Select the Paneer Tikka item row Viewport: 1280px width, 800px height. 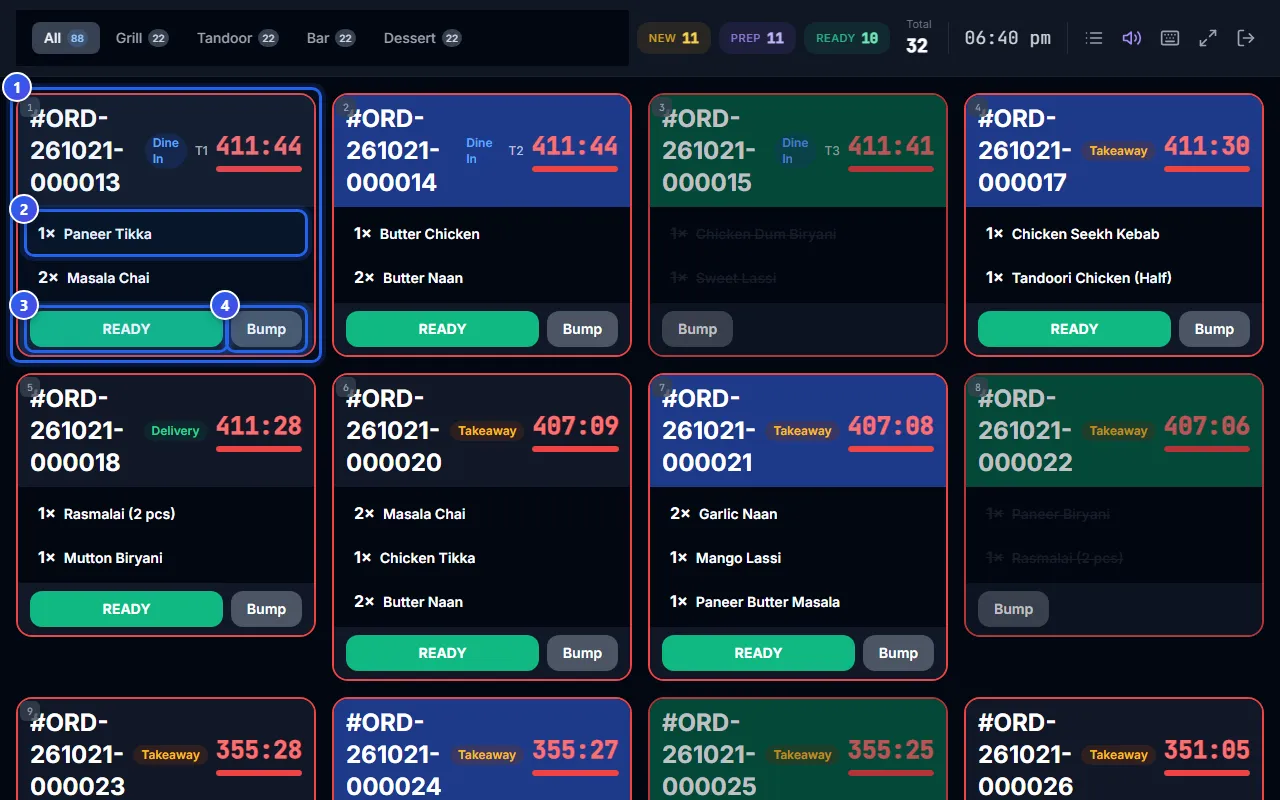point(166,234)
